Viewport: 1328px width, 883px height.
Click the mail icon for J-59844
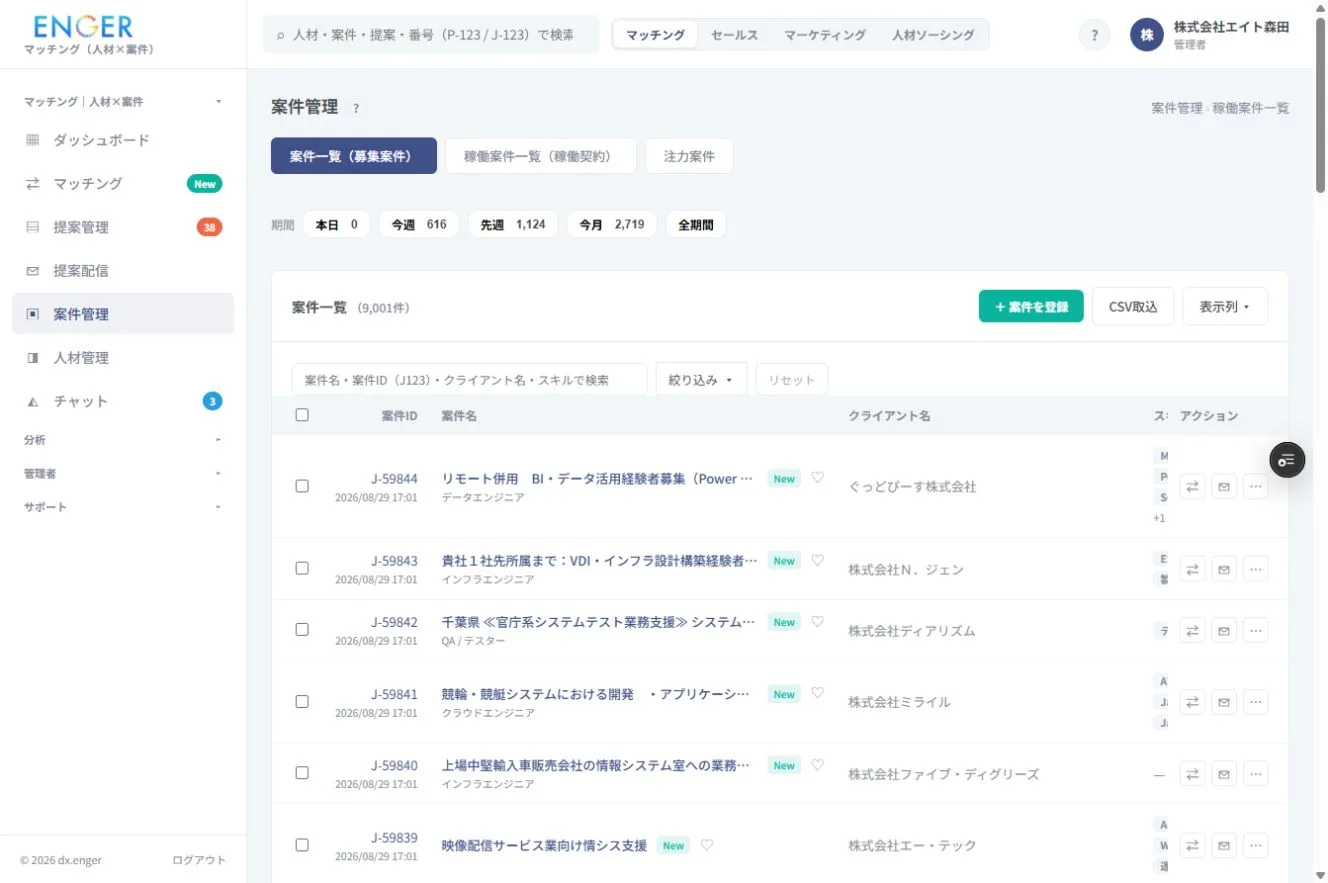[1224, 487]
